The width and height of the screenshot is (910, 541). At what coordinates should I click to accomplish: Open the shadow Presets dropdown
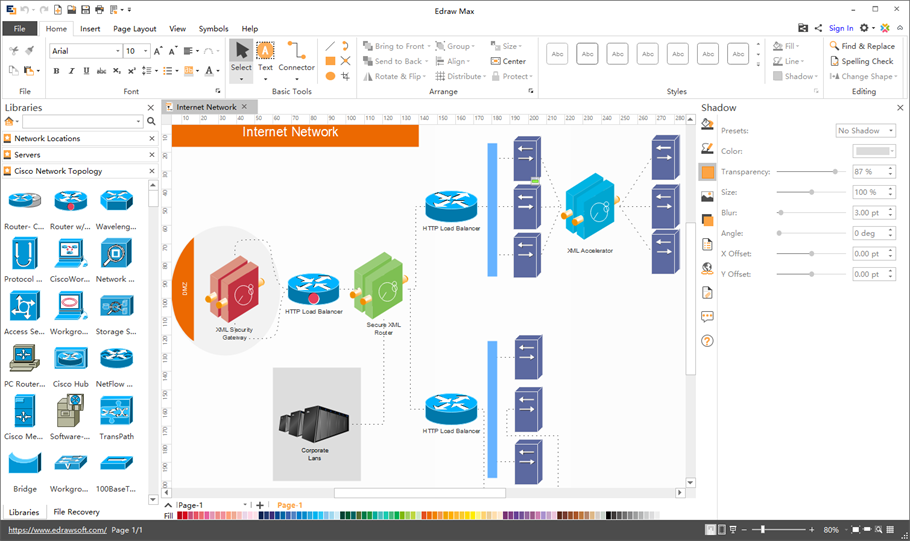point(865,131)
